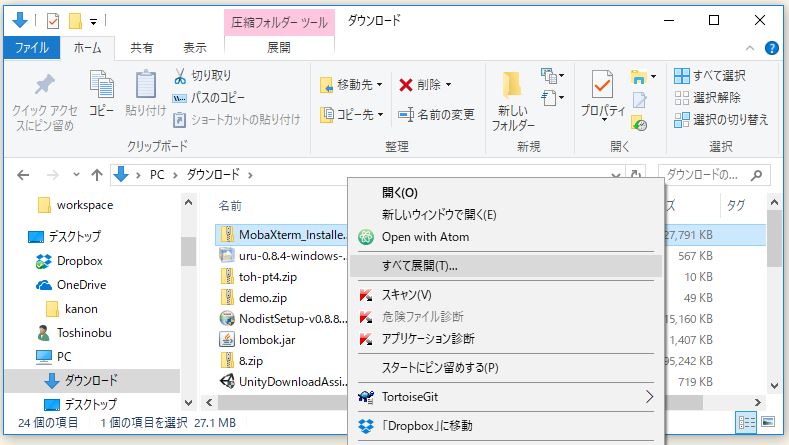Select workspace folder in navigation pane
The width and height of the screenshot is (789, 445).
pos(76,205)
